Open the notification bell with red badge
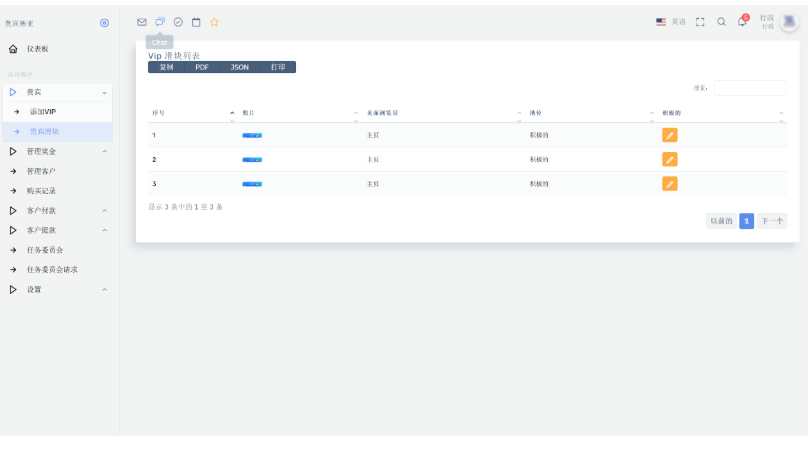This screenshot has width=808, height=451. point(742,22)
